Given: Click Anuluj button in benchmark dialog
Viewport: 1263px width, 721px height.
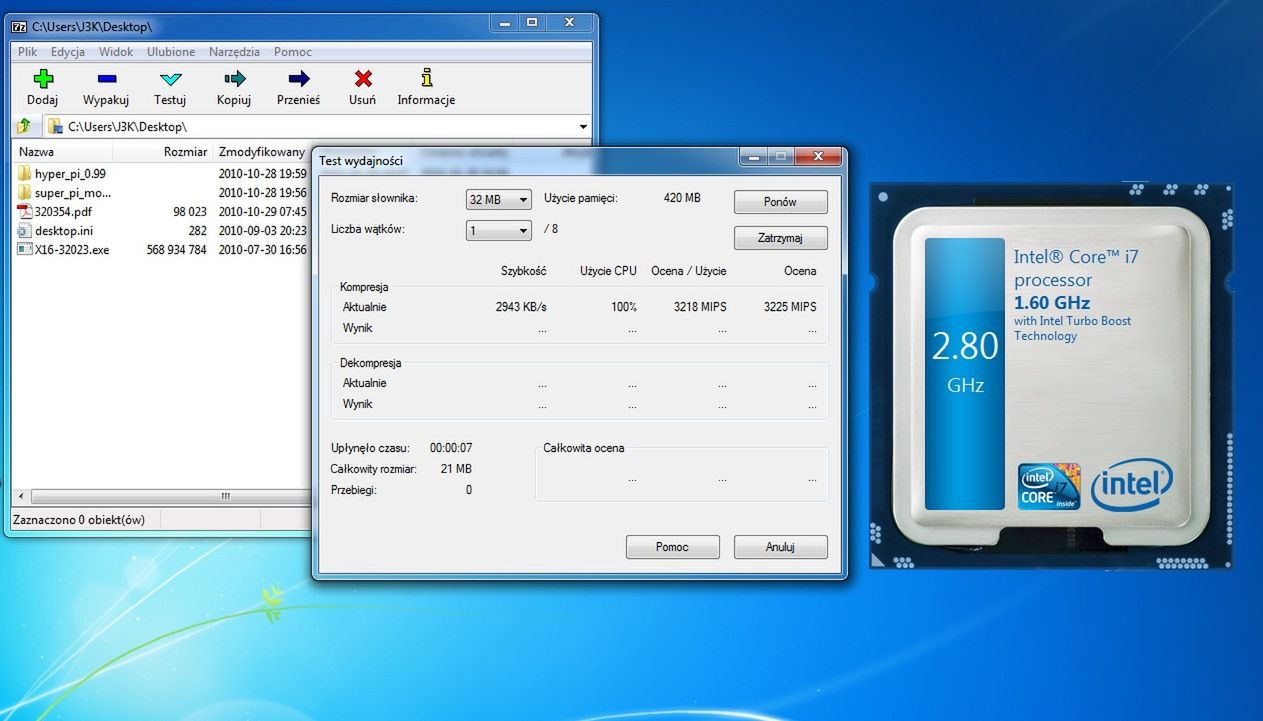Looking at the screenshot, I should point(780,547).
